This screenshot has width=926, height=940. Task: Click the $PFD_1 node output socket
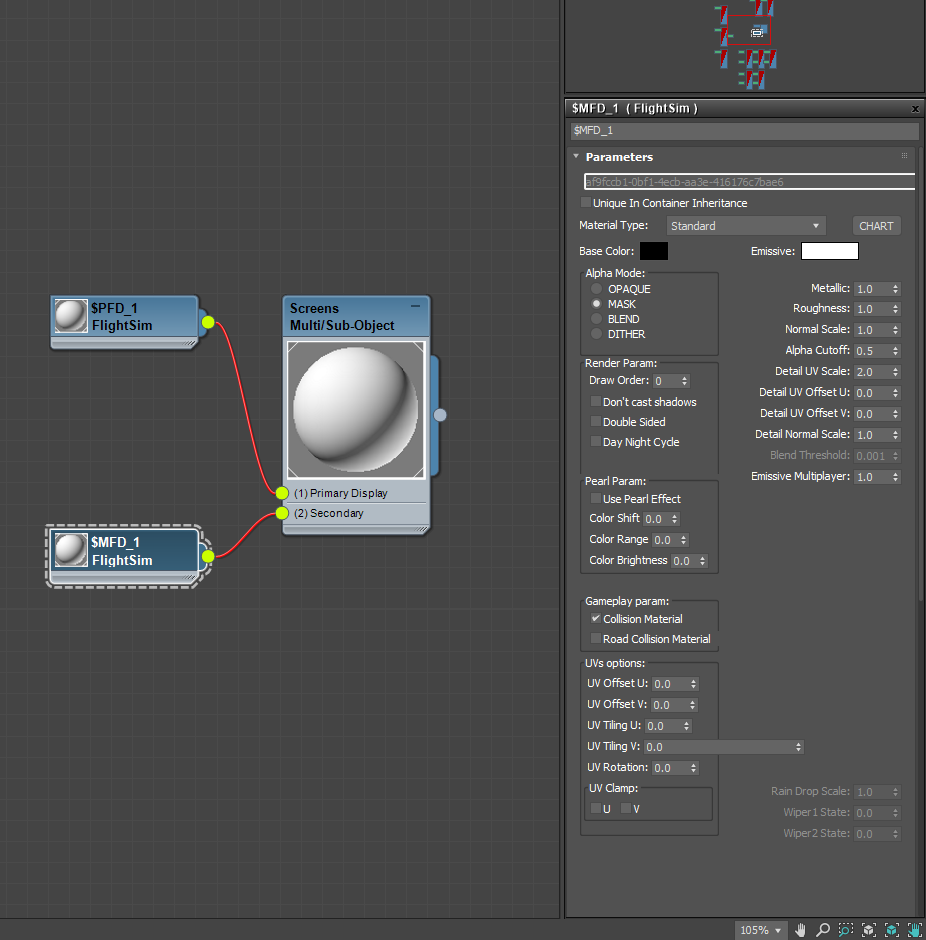(208, 323)
